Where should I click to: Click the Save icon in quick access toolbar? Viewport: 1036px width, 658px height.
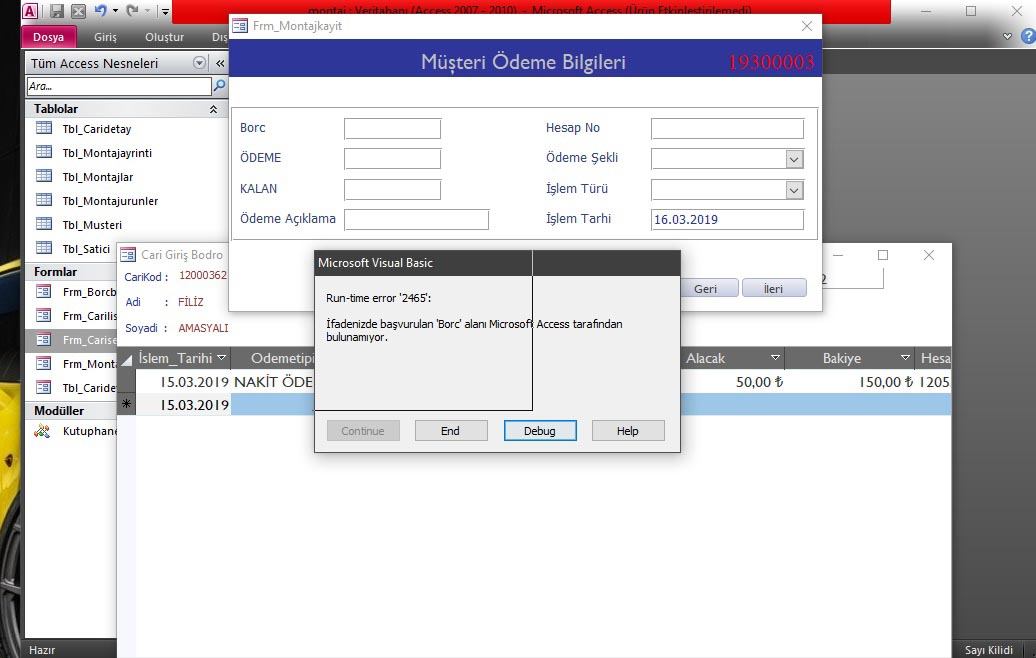pos(56,11)
